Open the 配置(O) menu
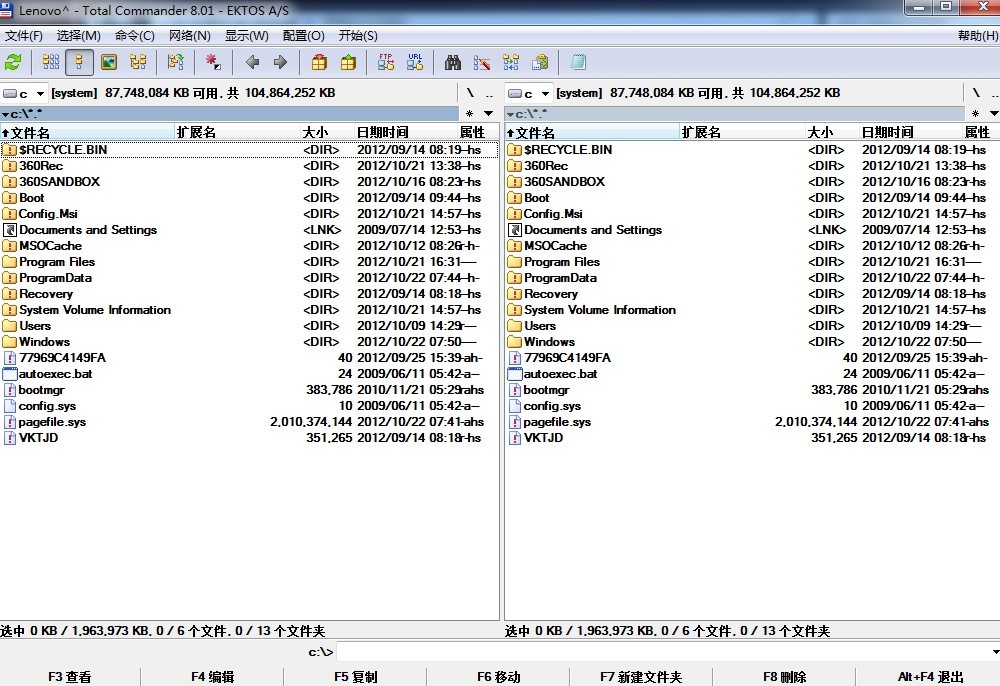 tap(304, 36)
